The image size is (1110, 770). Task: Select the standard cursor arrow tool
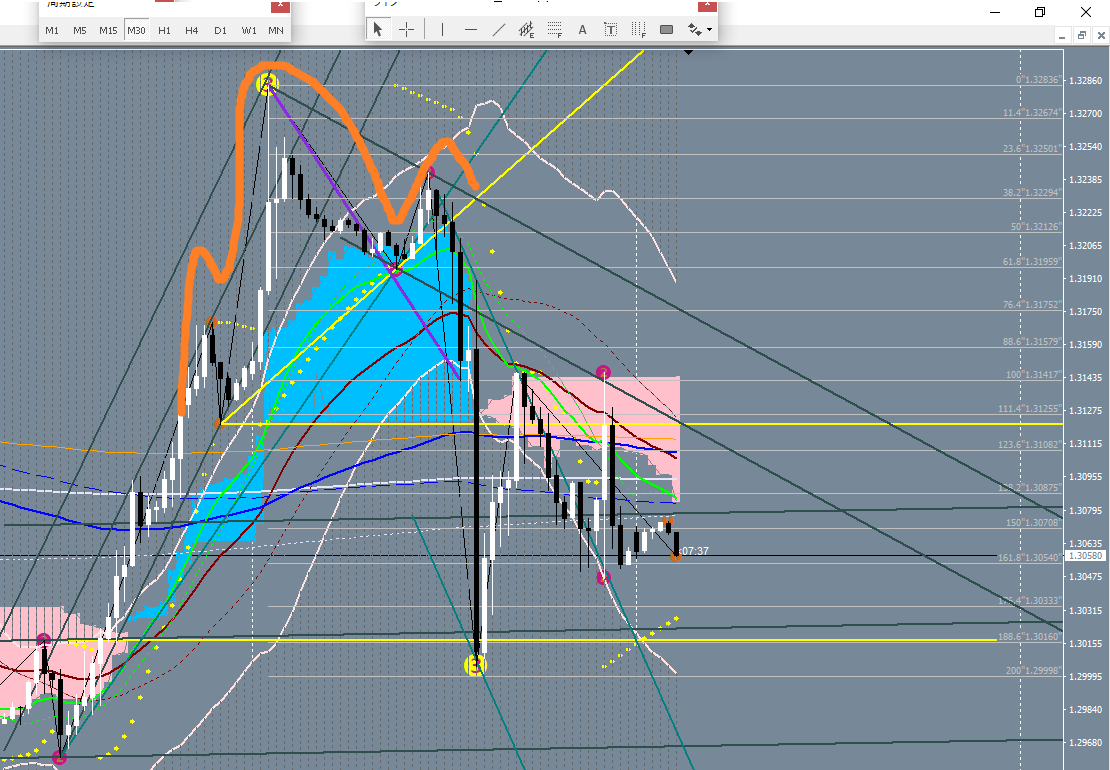tap(378, 30)
